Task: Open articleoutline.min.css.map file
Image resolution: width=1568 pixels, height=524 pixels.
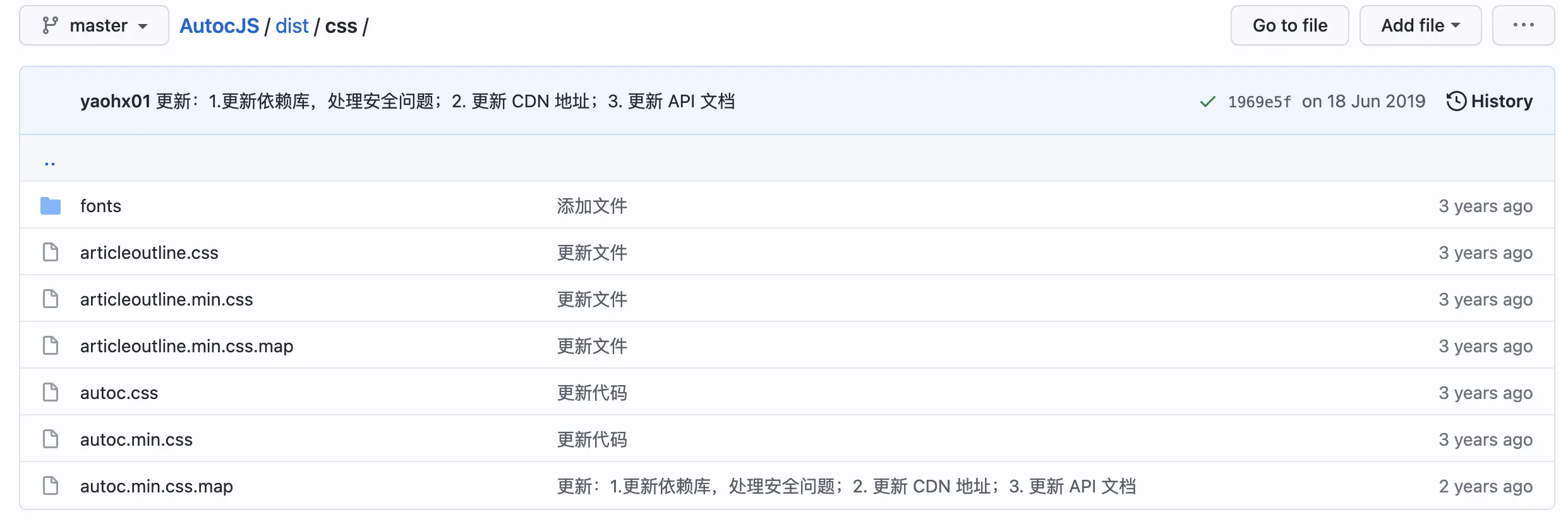Action: click(x=186, y=346)
